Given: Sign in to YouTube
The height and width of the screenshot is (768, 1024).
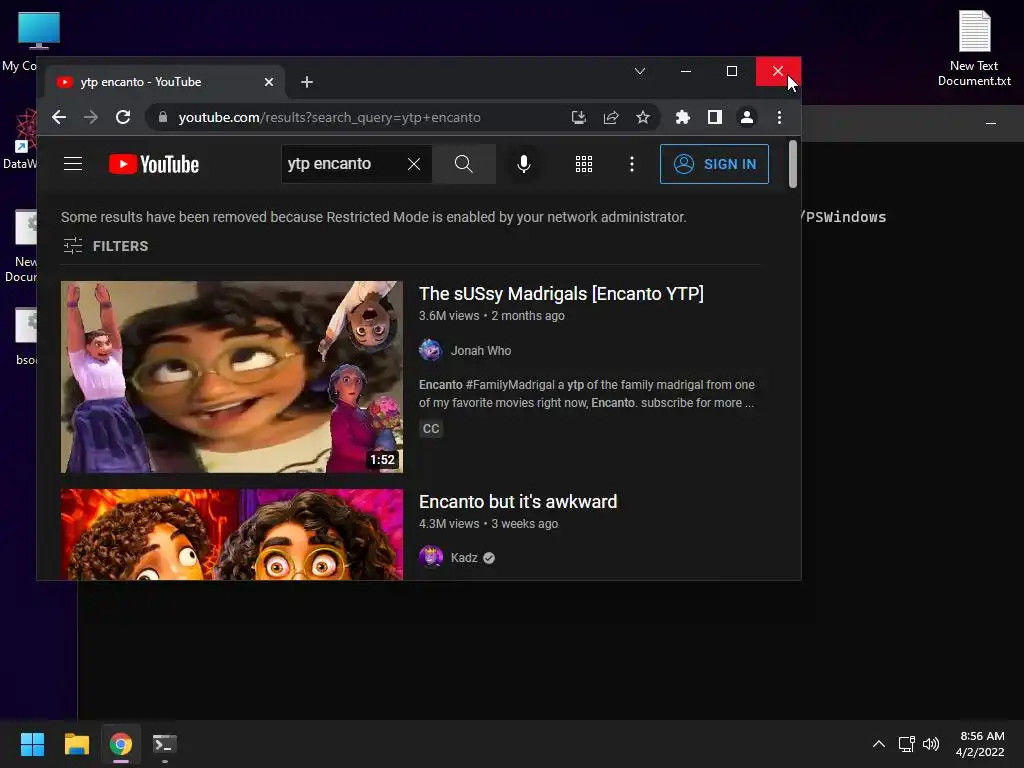Looking at the screenshot, I should (x=714, y=164).
